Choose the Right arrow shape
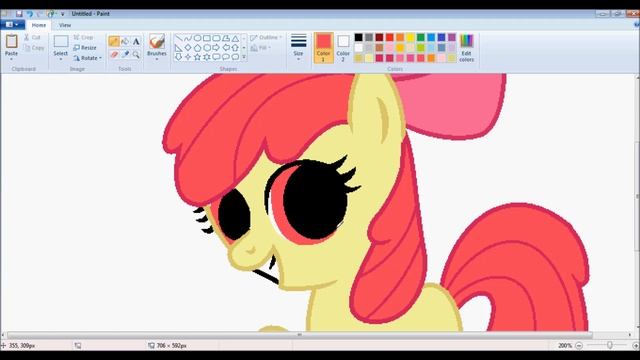This screenshot has width=640, height=360. [x=216, y=48]
